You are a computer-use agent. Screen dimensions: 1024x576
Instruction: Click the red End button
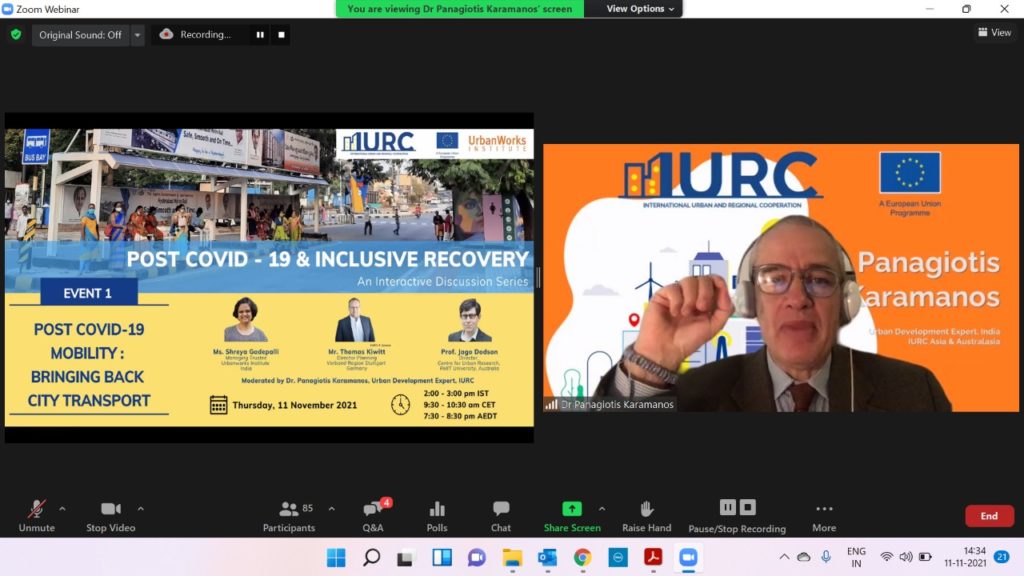[988, 516]
